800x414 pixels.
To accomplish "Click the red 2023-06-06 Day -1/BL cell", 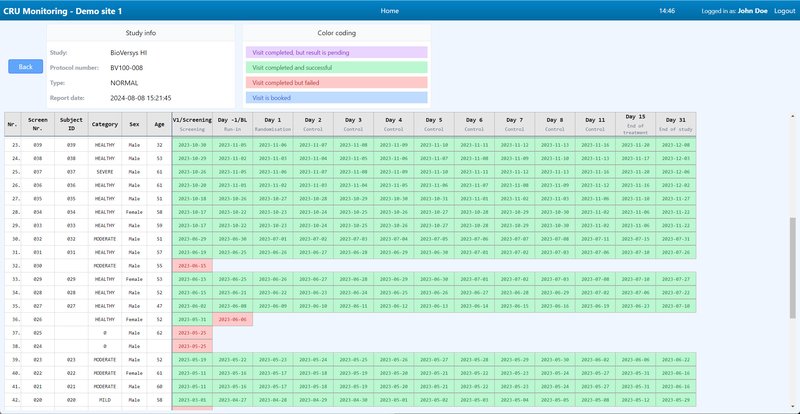I will point(231,318).
